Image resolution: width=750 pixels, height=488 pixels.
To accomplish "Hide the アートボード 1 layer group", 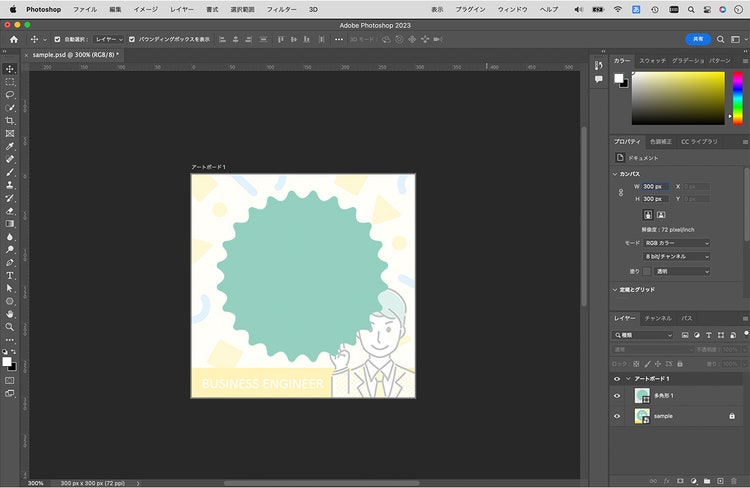I will point(617,379).
